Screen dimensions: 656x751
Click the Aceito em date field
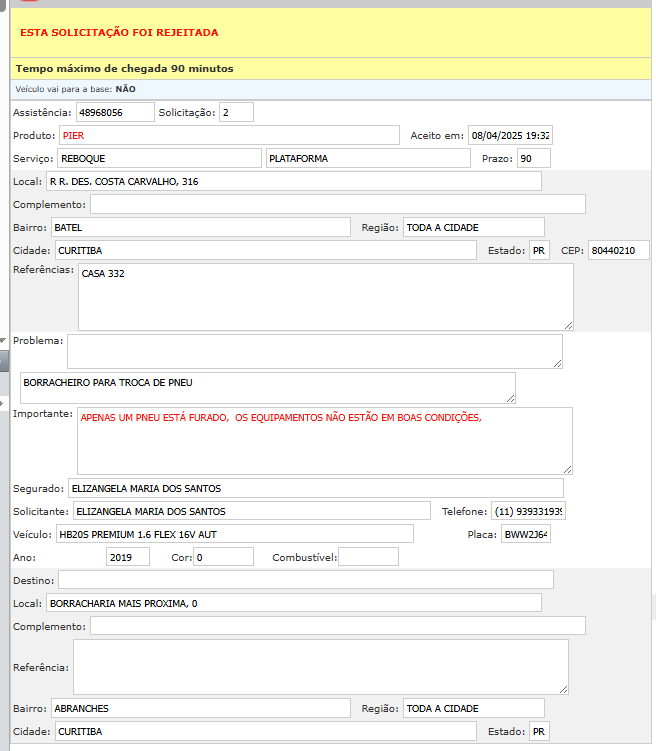[x=510, y=135]
